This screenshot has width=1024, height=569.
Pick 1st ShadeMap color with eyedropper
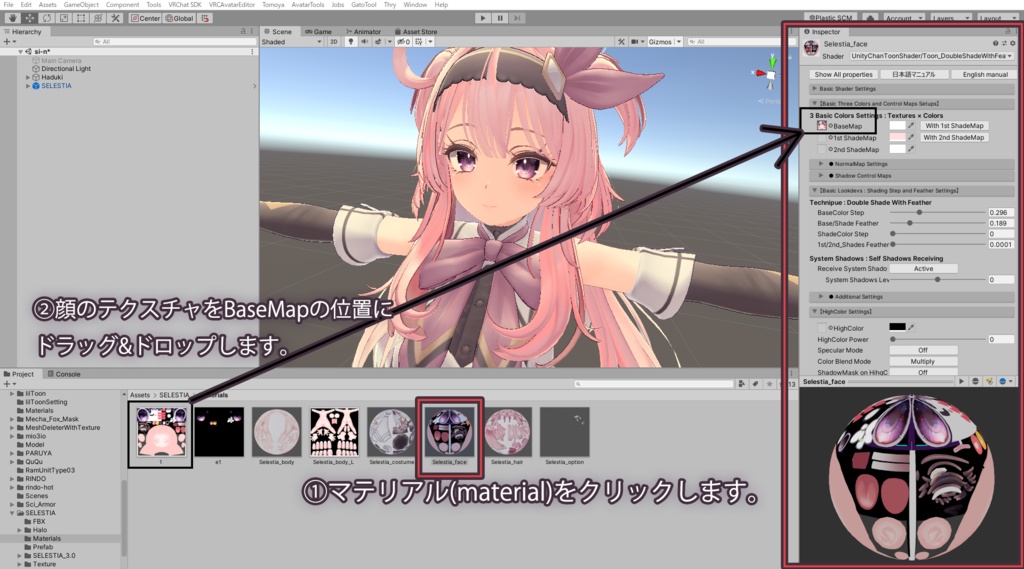(x=911, y=138)
